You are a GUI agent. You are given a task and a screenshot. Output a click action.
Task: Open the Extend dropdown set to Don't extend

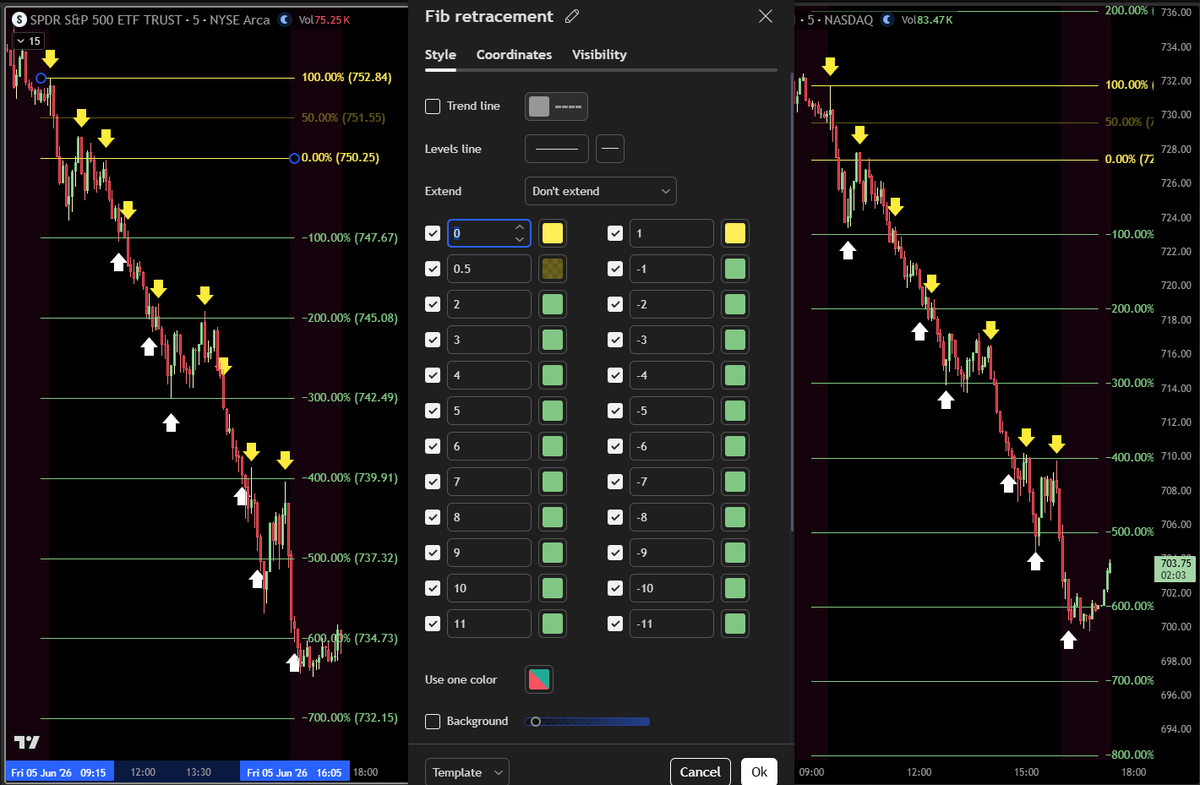click(600, 191)
